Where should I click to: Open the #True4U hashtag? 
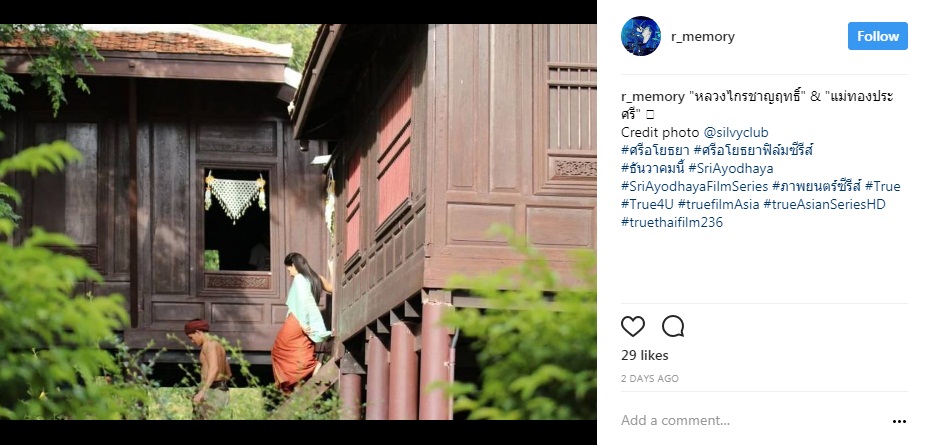[647, 204]
